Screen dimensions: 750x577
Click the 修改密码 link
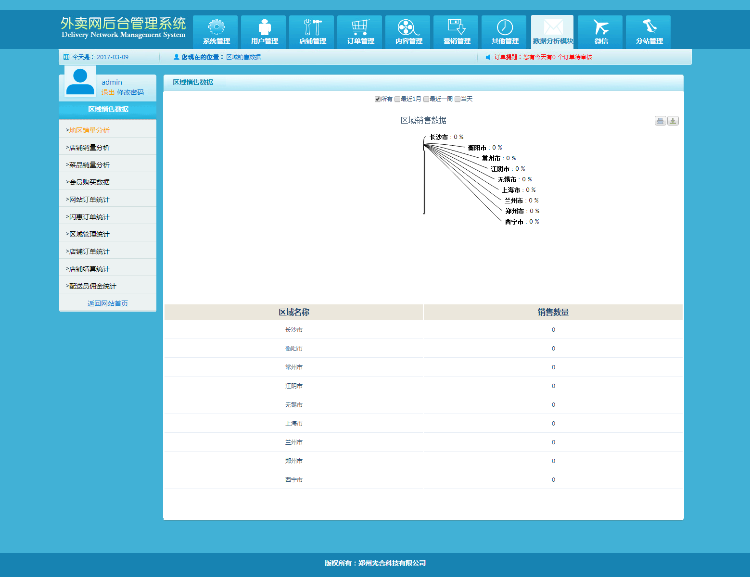(130, 92)
